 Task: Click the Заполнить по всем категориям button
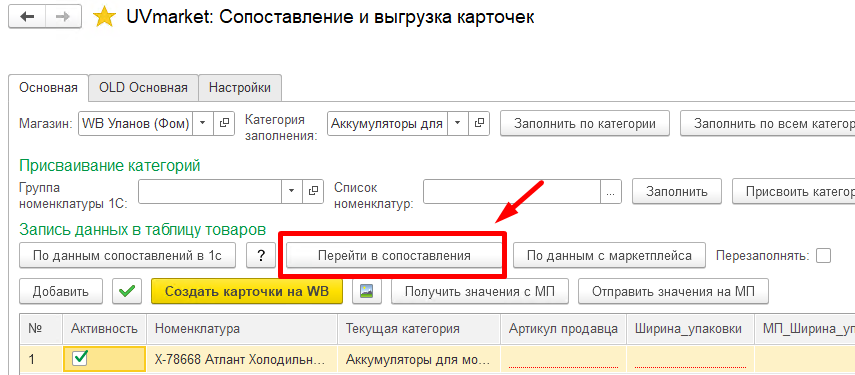click(768, 123)
